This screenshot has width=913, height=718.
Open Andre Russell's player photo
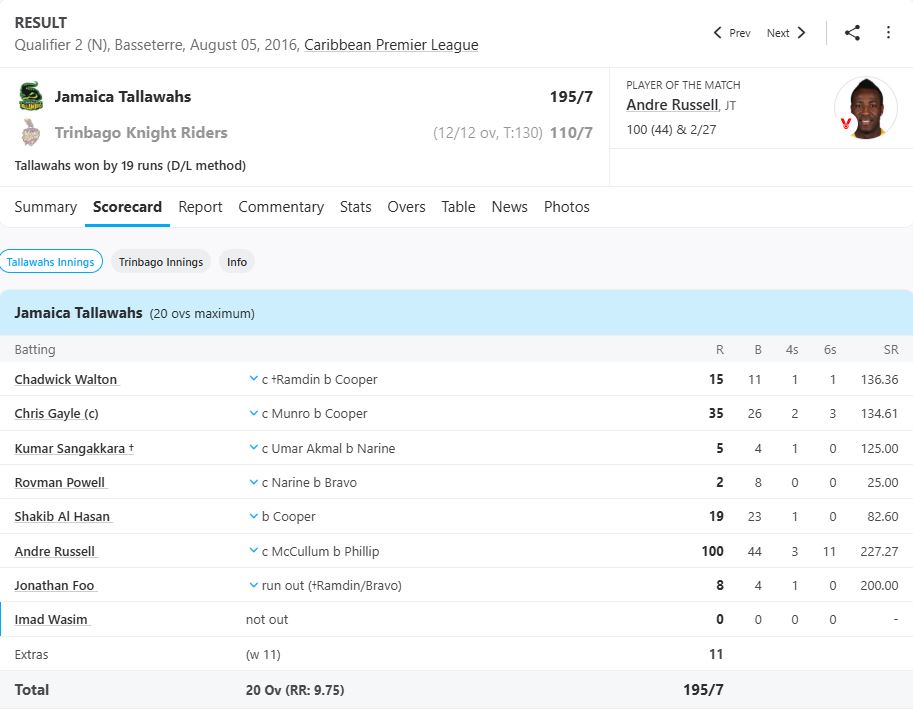point(866,108)
